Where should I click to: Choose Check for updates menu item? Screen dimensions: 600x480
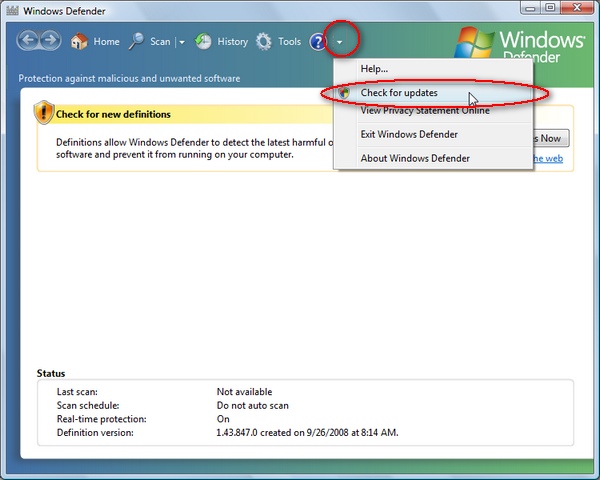click(x=433, y=93)
